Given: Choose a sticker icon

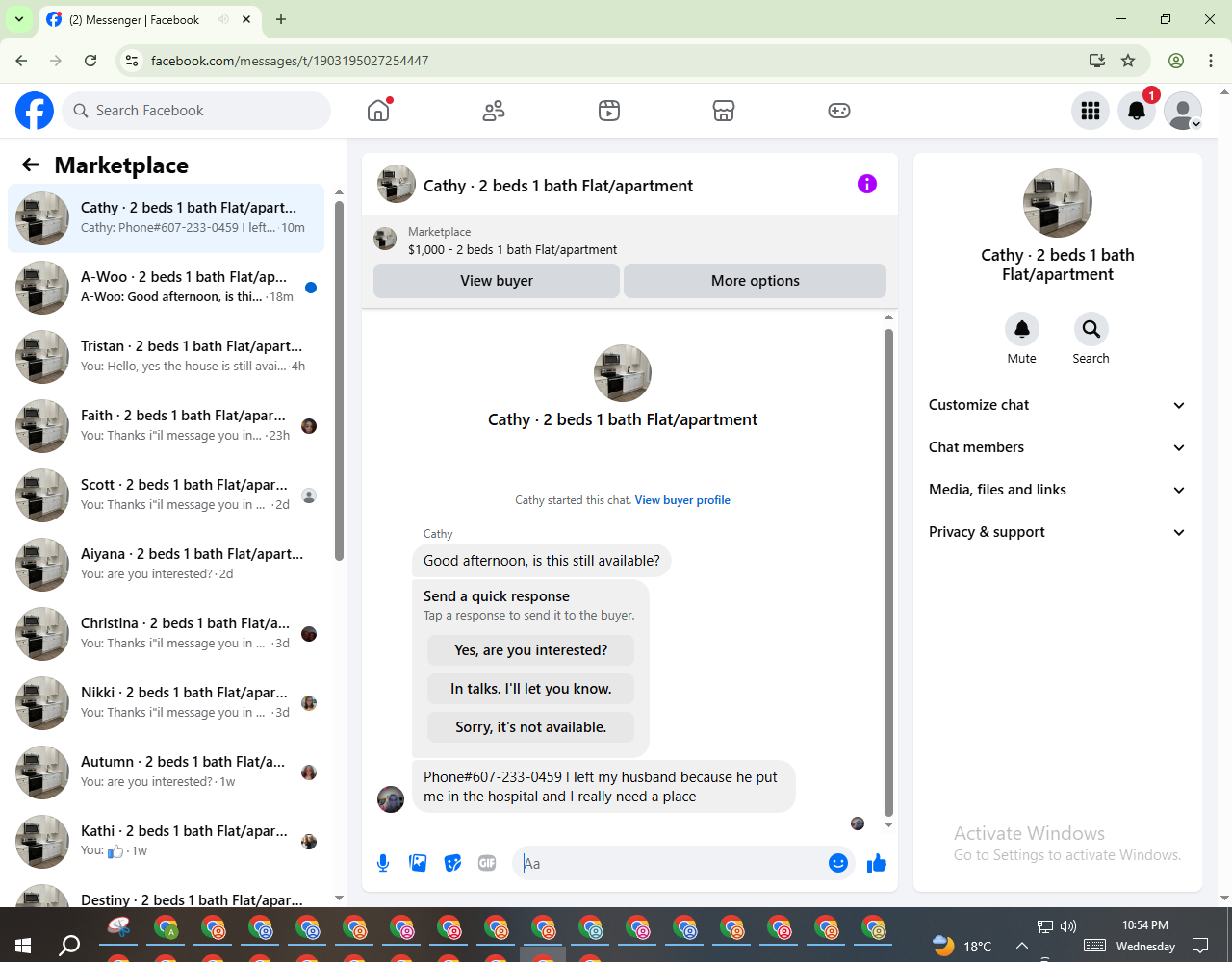Looking at the screenshot, I should pyautogui.click(x=452, y=863).
